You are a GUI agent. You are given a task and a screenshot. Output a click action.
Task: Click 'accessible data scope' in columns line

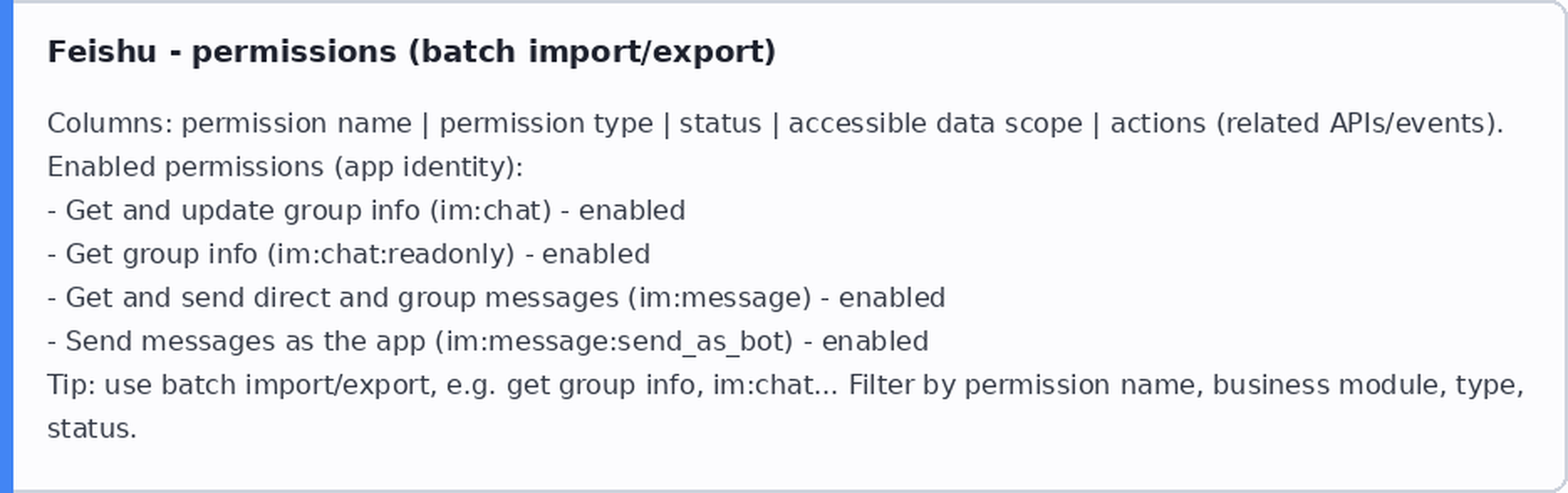click(x=935, y=124)
